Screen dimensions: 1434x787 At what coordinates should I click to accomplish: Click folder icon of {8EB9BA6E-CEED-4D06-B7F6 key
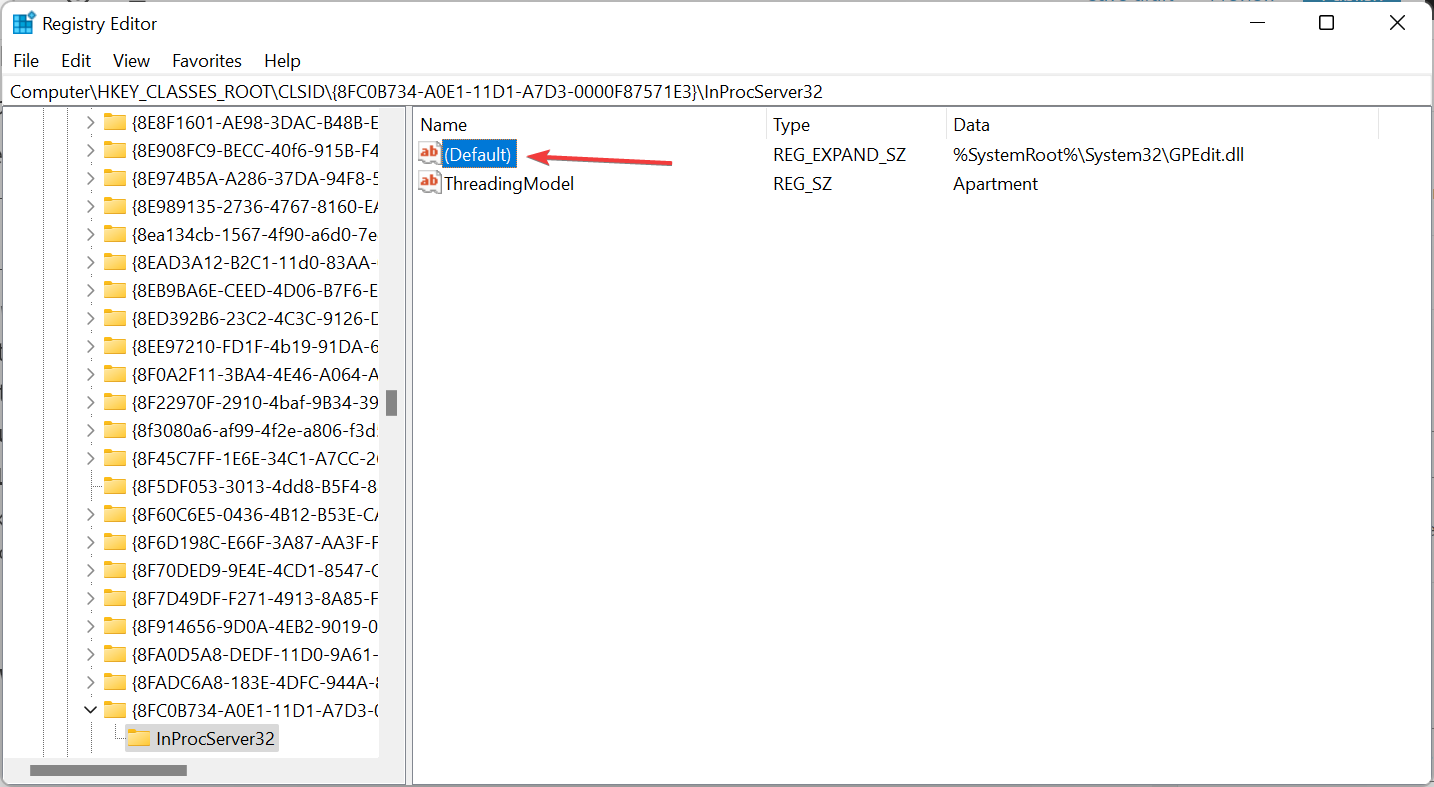114,291
